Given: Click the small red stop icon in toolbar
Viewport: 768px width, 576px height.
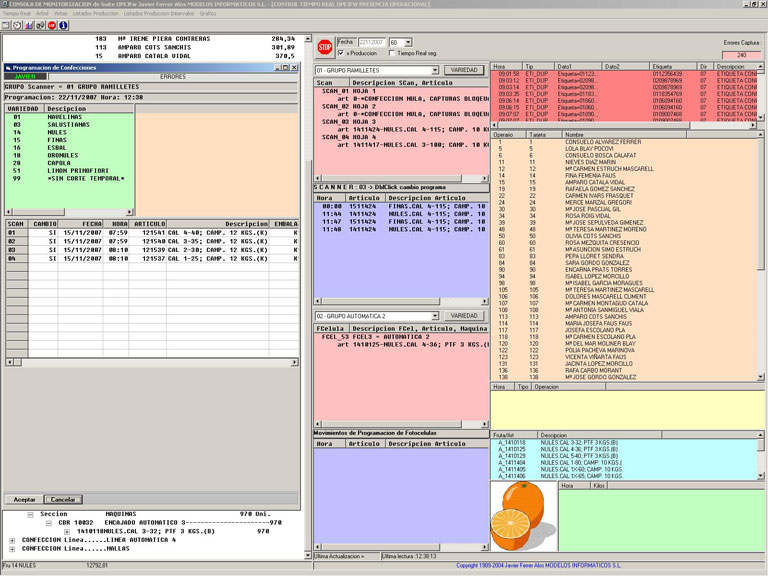Looking at the screenshot, I should 52,25.
